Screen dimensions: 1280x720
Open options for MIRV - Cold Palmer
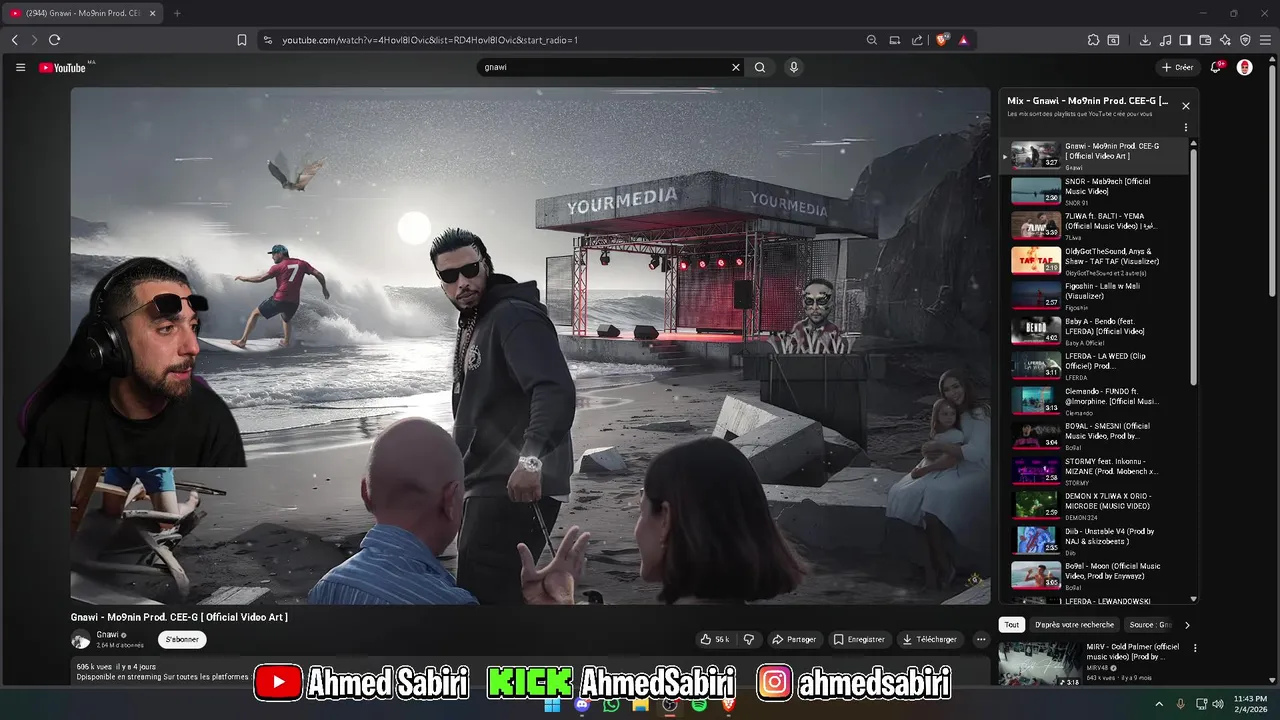1194,648
